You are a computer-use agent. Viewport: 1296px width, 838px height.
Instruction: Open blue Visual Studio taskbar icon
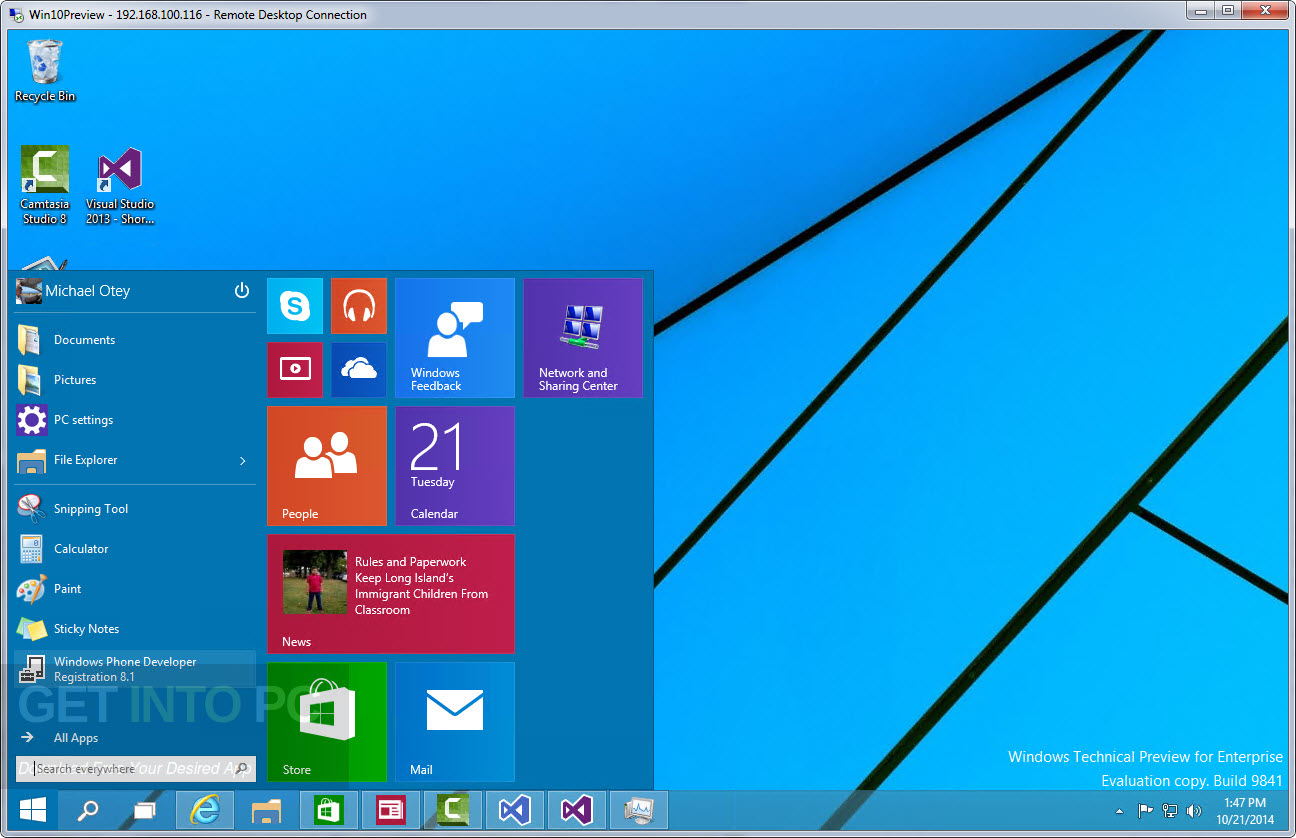pos(515,810)
